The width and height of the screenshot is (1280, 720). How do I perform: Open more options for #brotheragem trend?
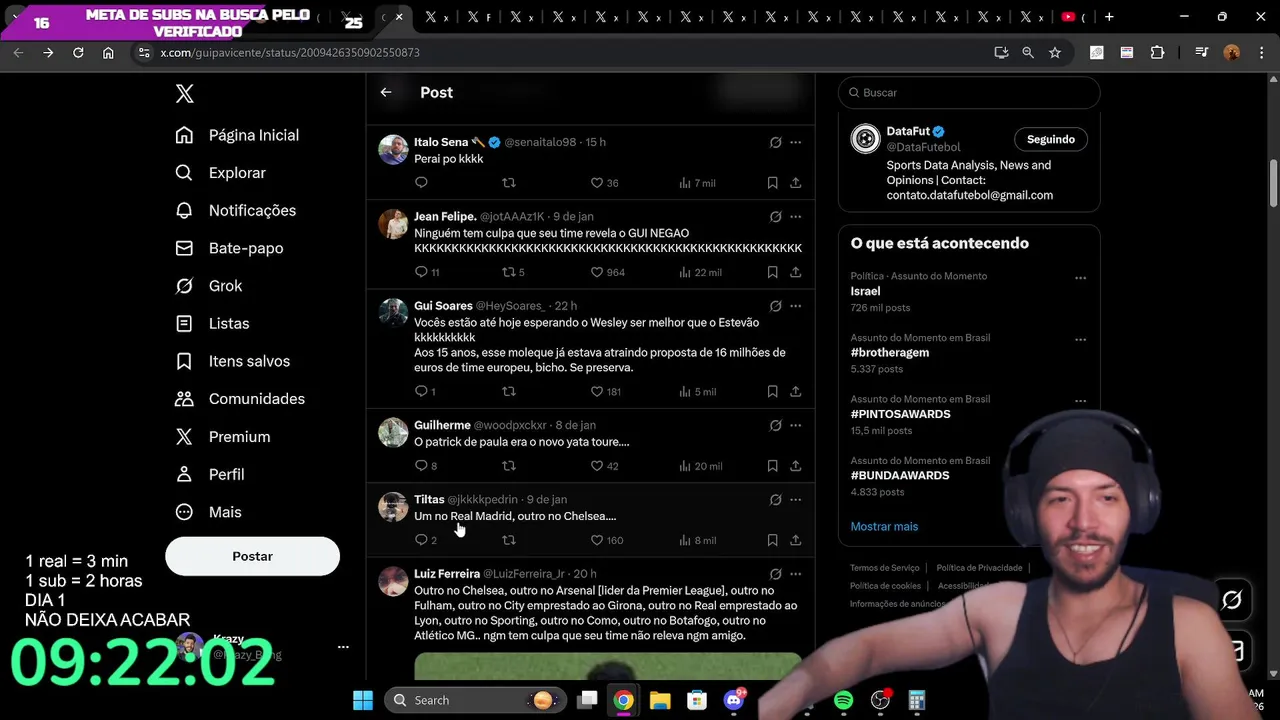coord(1080,340)
